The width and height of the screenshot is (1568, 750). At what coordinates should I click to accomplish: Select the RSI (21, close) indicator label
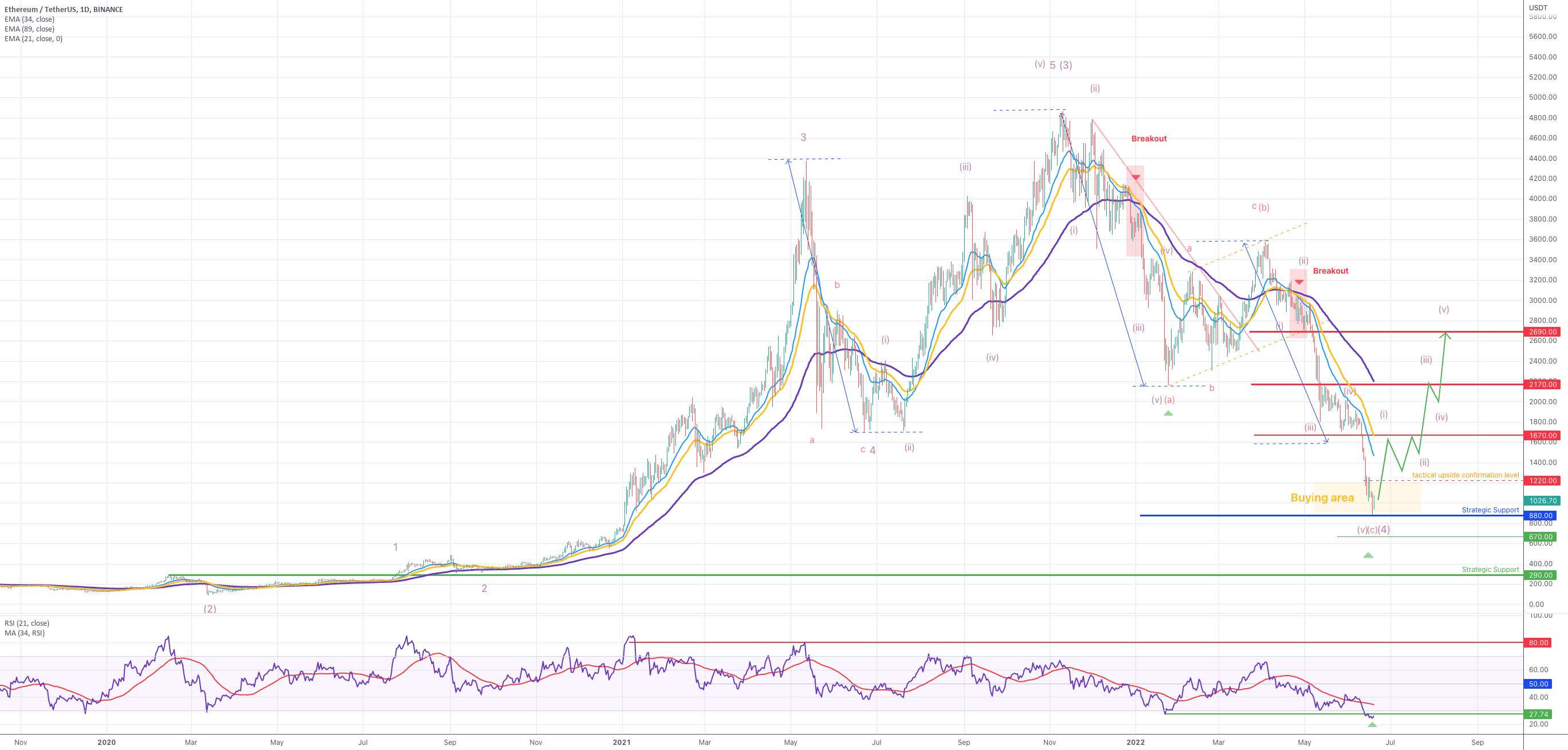(27, 623)
